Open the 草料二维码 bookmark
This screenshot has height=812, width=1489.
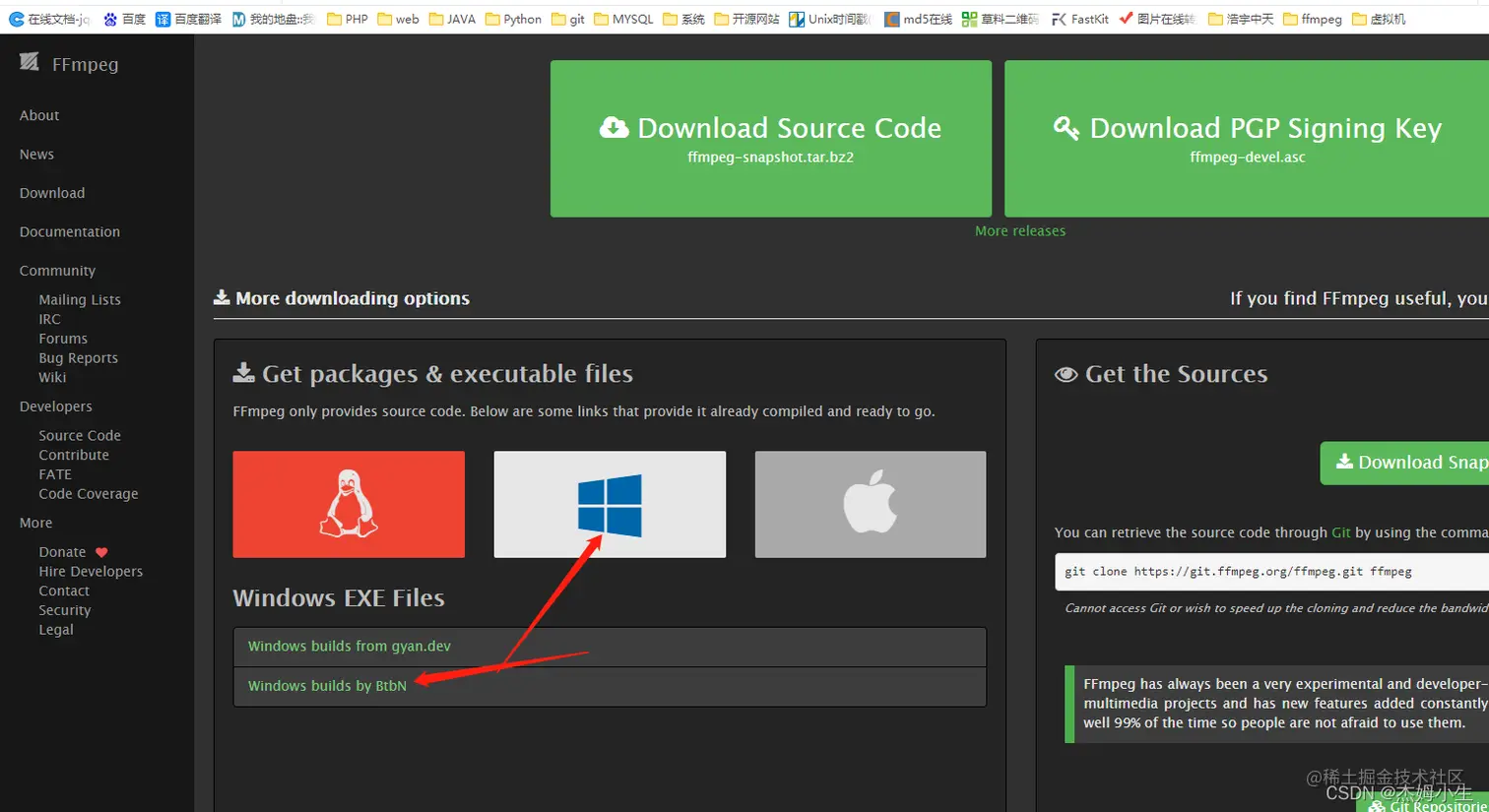[1000, 19]
